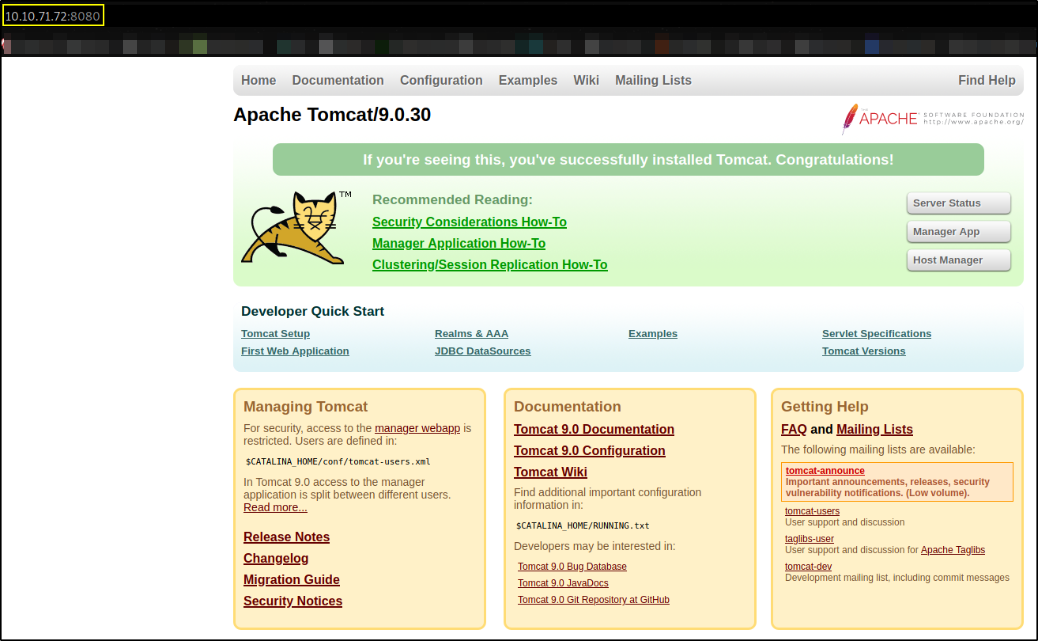Click the Getting Help heading

pos(825,407)
